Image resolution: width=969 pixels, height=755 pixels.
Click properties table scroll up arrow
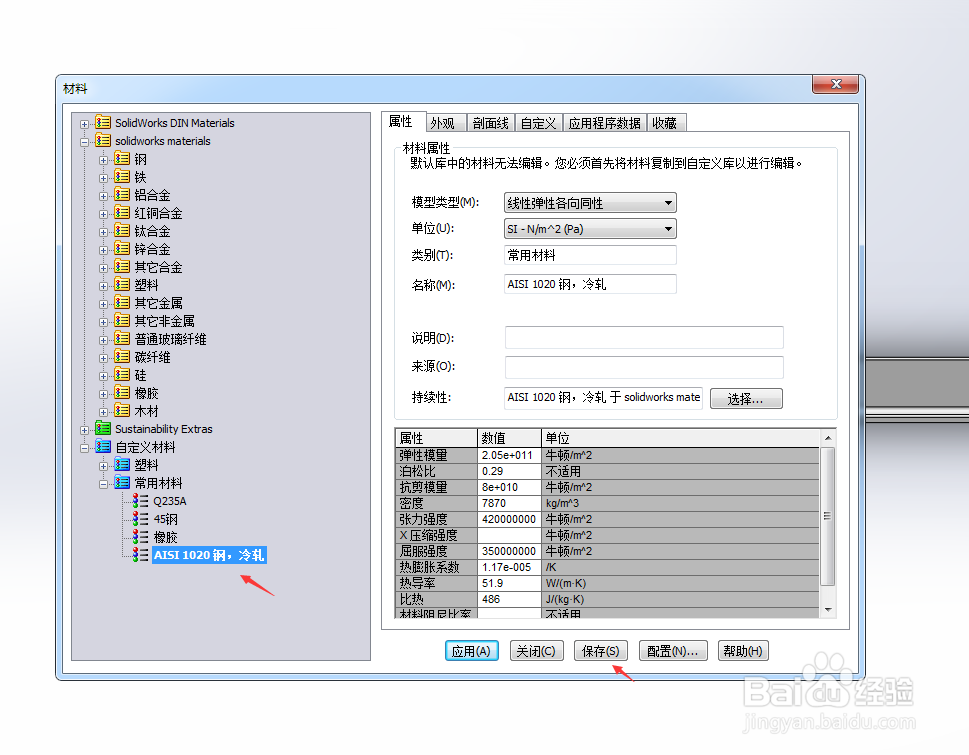pyautogui.click(x=827, y=438)
